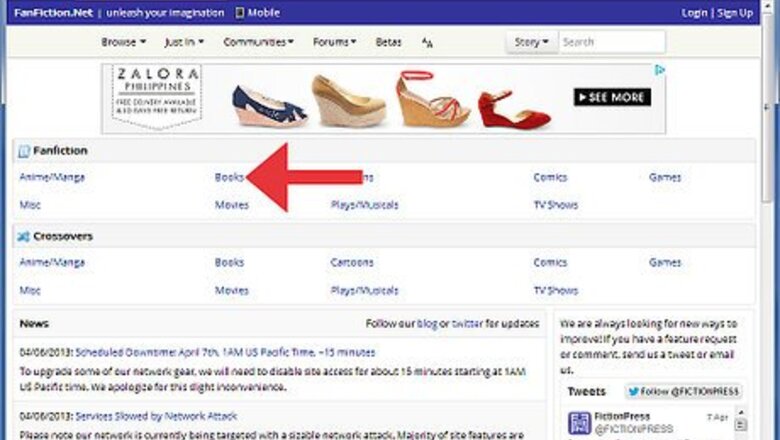Click the Sign Up link

point(735,13)
